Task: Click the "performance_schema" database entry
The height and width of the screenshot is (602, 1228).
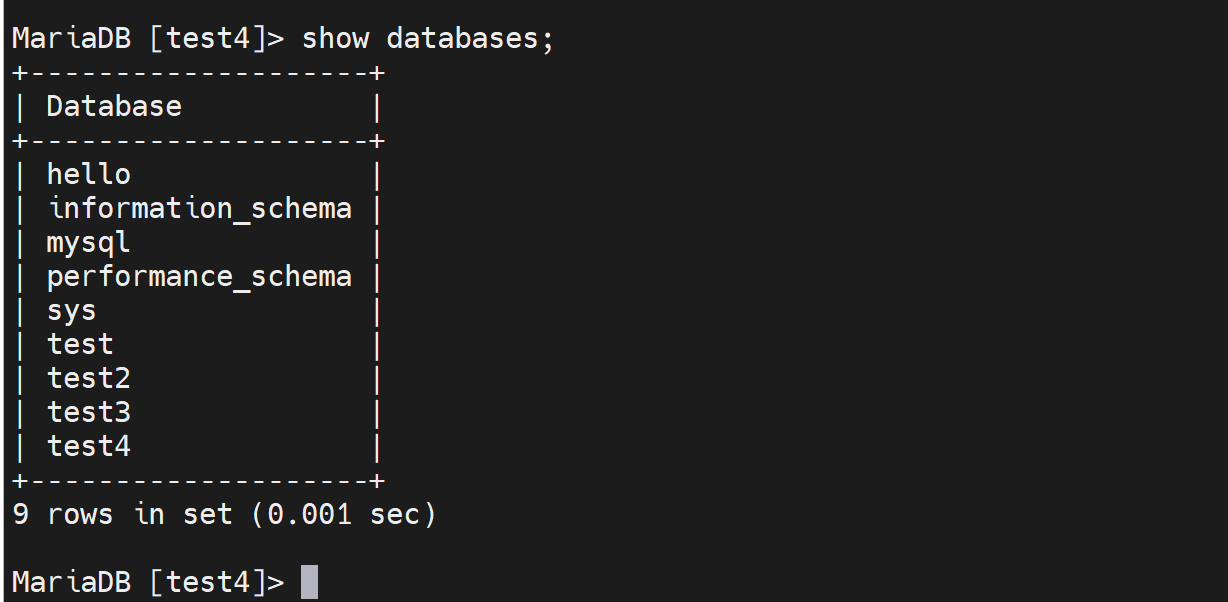Action: pyautogui.click(x=199, y=277)
